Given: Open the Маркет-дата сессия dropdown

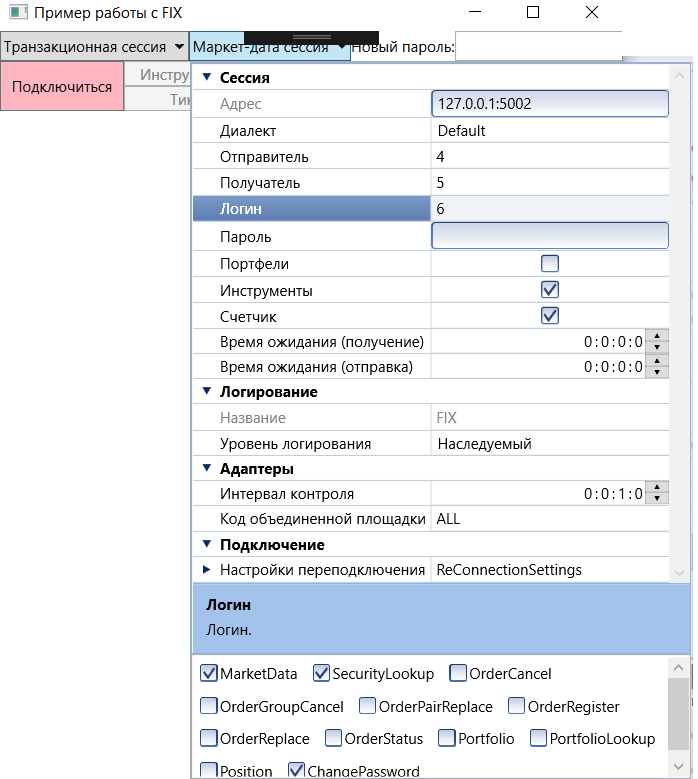Looking at the screenshot, I should coord(269,47).
